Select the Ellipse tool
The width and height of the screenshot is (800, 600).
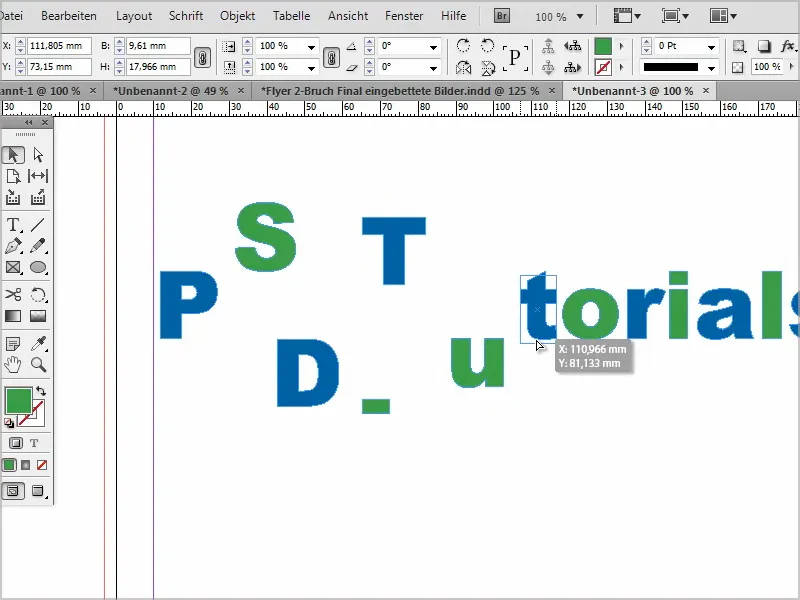pos(38,267)
